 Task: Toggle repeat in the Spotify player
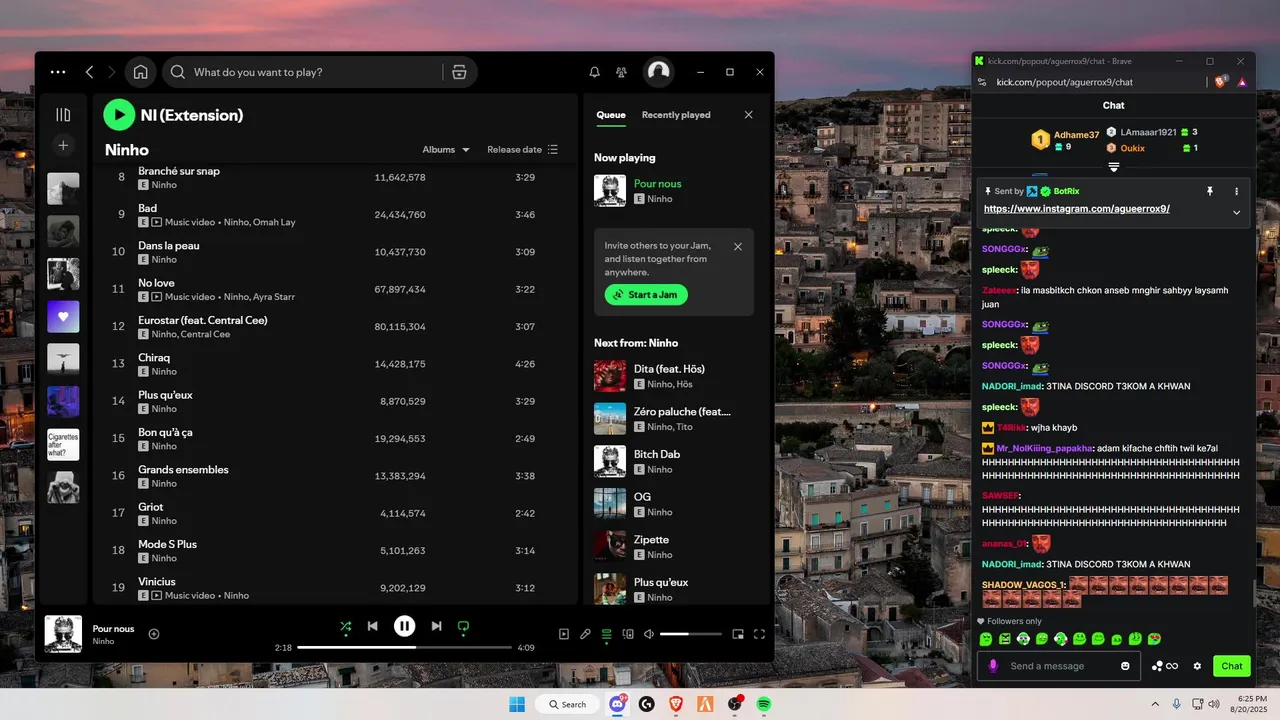pyautogui.click(x=463, y=626)
